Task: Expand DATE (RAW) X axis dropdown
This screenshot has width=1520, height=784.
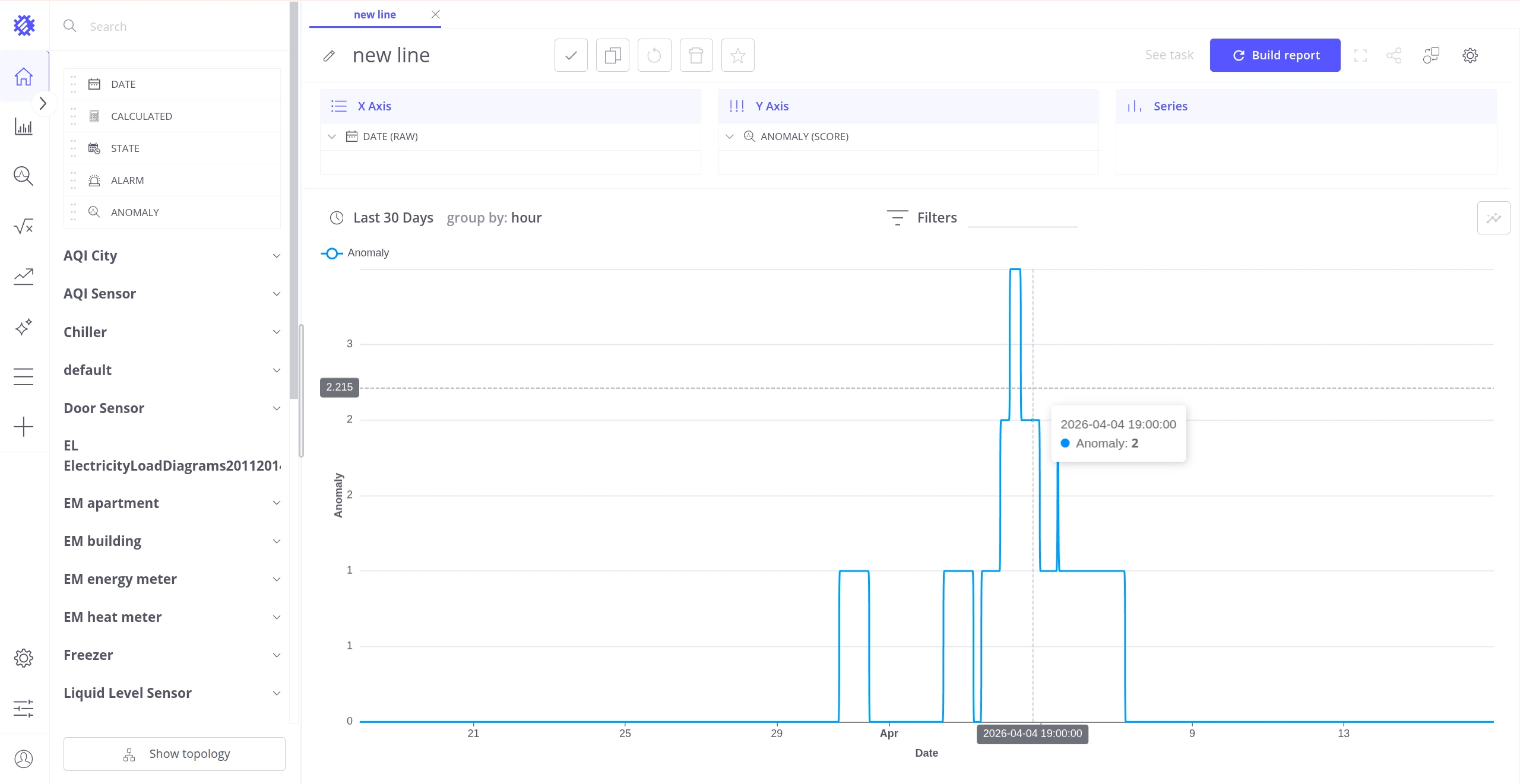Action: click(332, 137)
